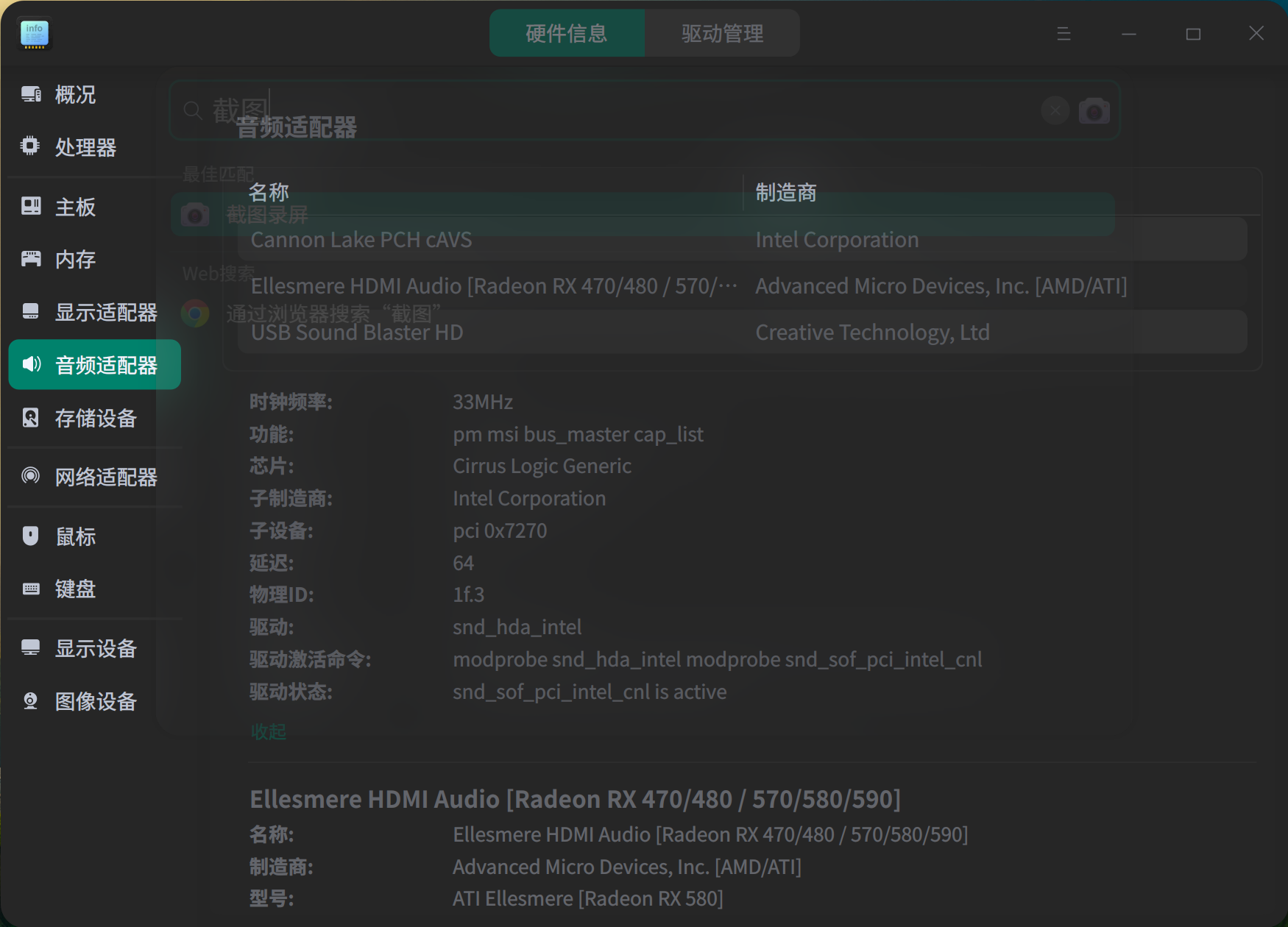The width and height of the screenshot is (1288, 927).
Task: Open the app hamburger menu
Action: [1064, 33]
